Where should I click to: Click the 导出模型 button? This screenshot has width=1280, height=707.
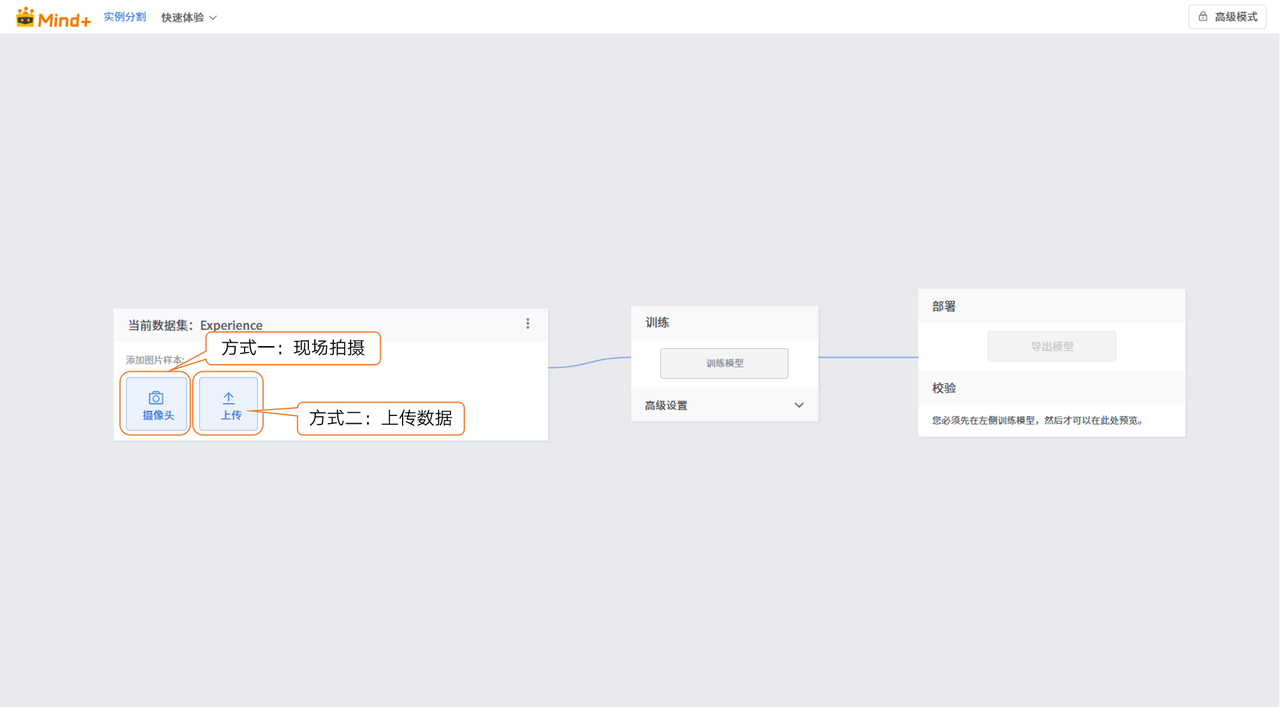tap(1051, 346)
